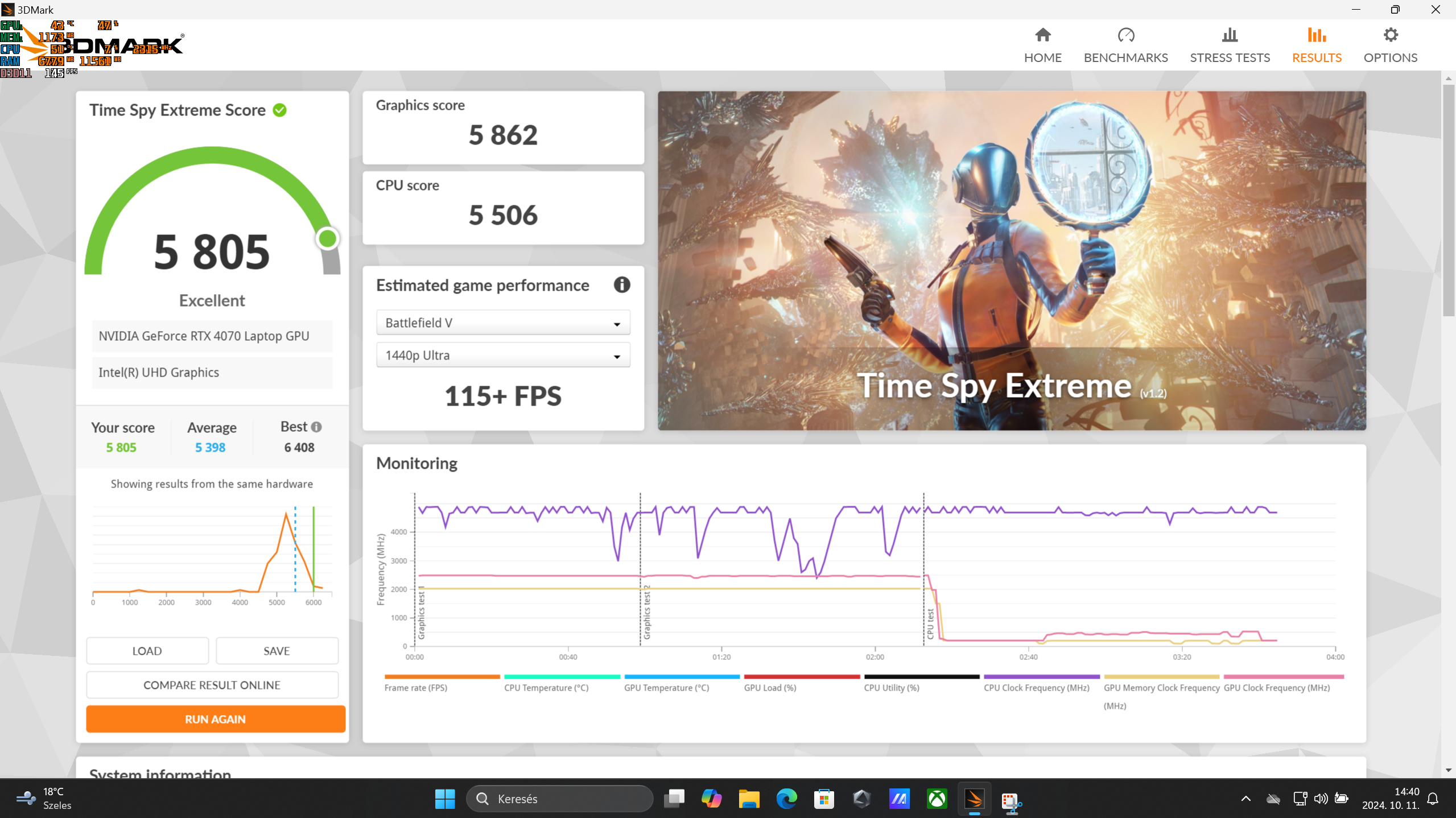Viewport: 1456px width, 818px height.
Task: Click the info icon beside Best
Action: pyautogui.click(x=316, y=427)
